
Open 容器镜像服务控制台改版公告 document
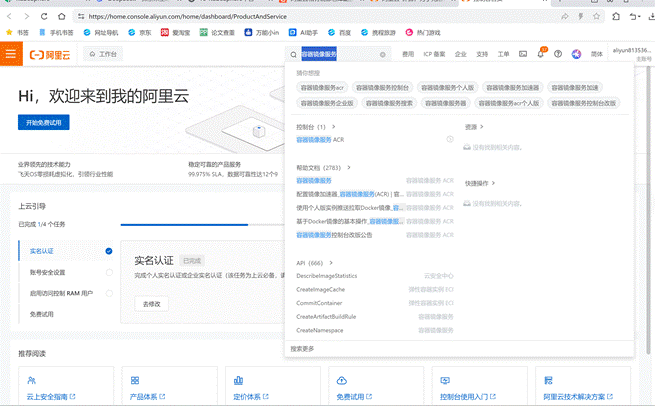point(334,235)
